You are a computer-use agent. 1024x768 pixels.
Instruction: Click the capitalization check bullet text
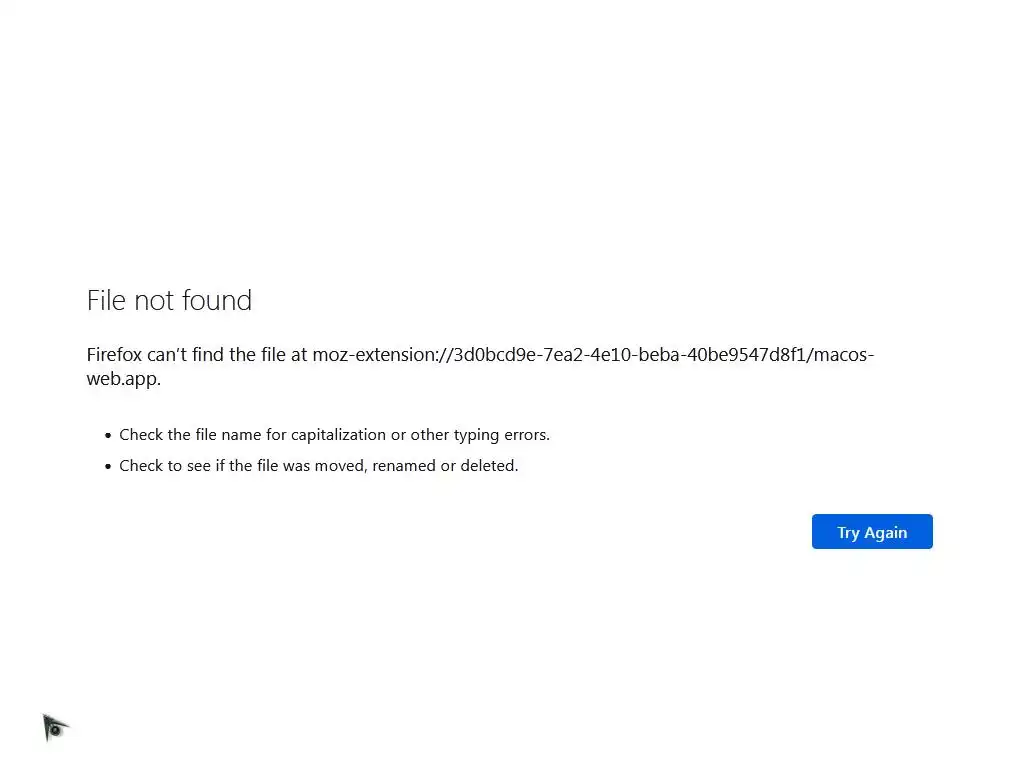[334, 435]
